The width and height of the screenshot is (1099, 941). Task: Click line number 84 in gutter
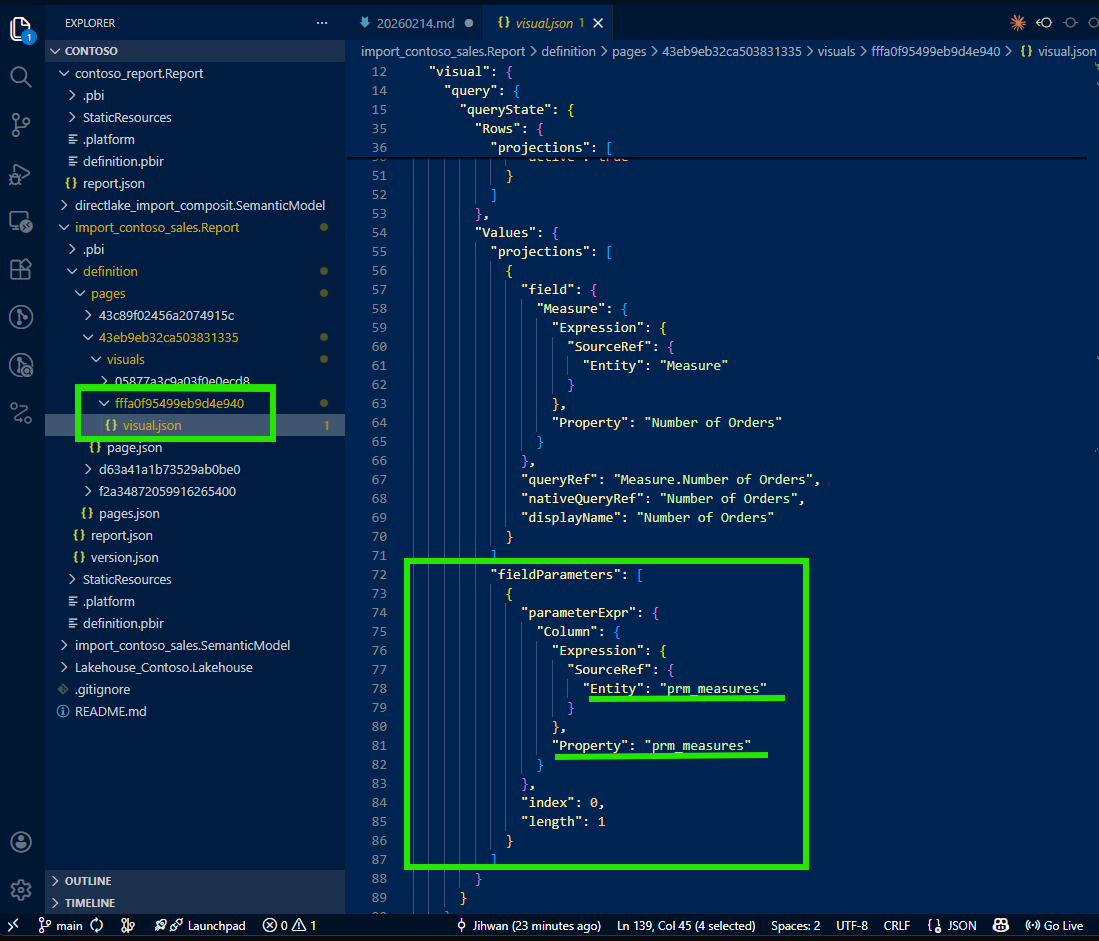pos(379,802)
